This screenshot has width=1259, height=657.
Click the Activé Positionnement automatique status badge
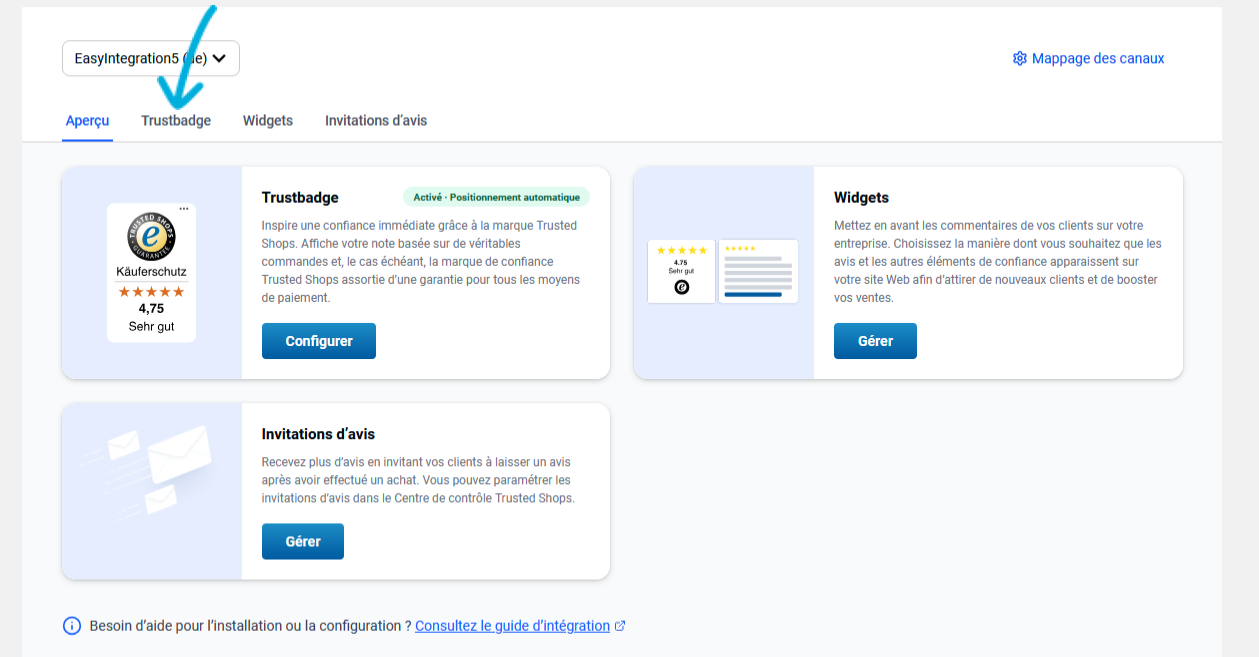pos(496,197)
